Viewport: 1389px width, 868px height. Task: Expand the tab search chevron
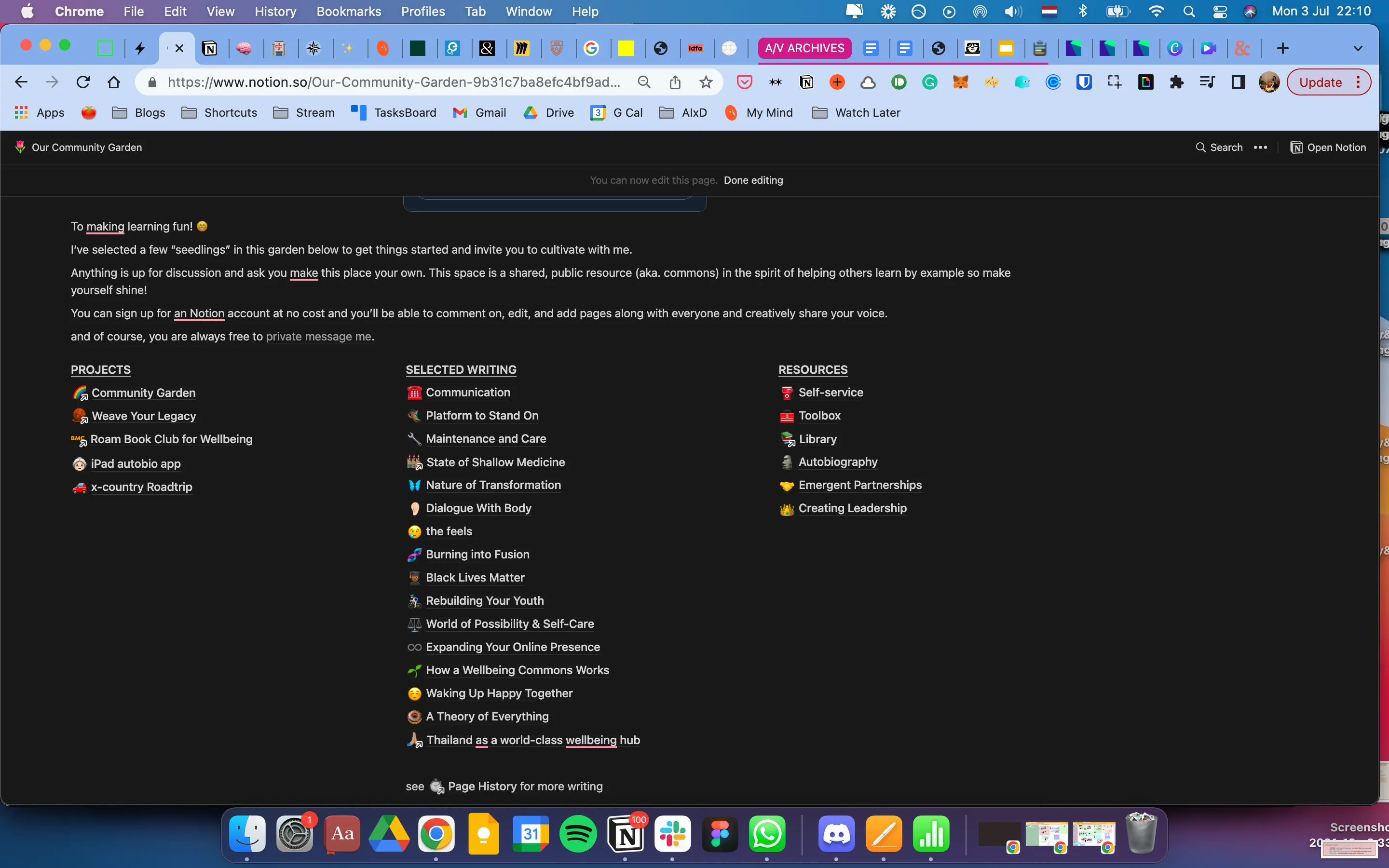click(1358, 48)
